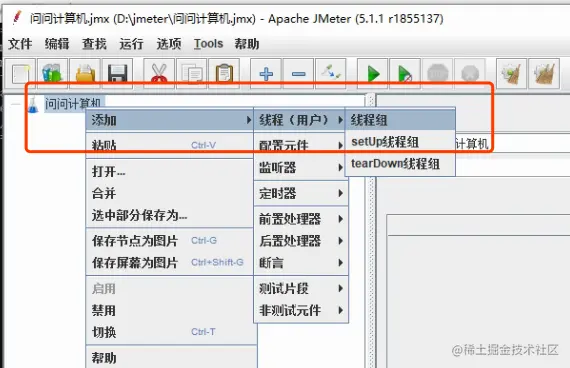Click the Copy toolbar icon

(x=192, y=73)
